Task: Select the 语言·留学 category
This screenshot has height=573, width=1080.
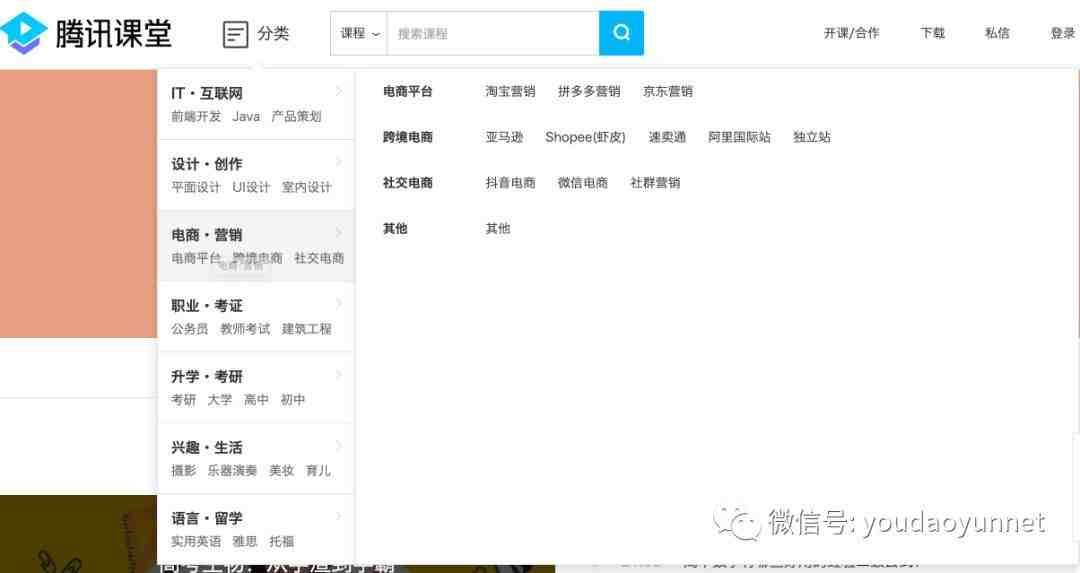Action: (x=207, y=519)
